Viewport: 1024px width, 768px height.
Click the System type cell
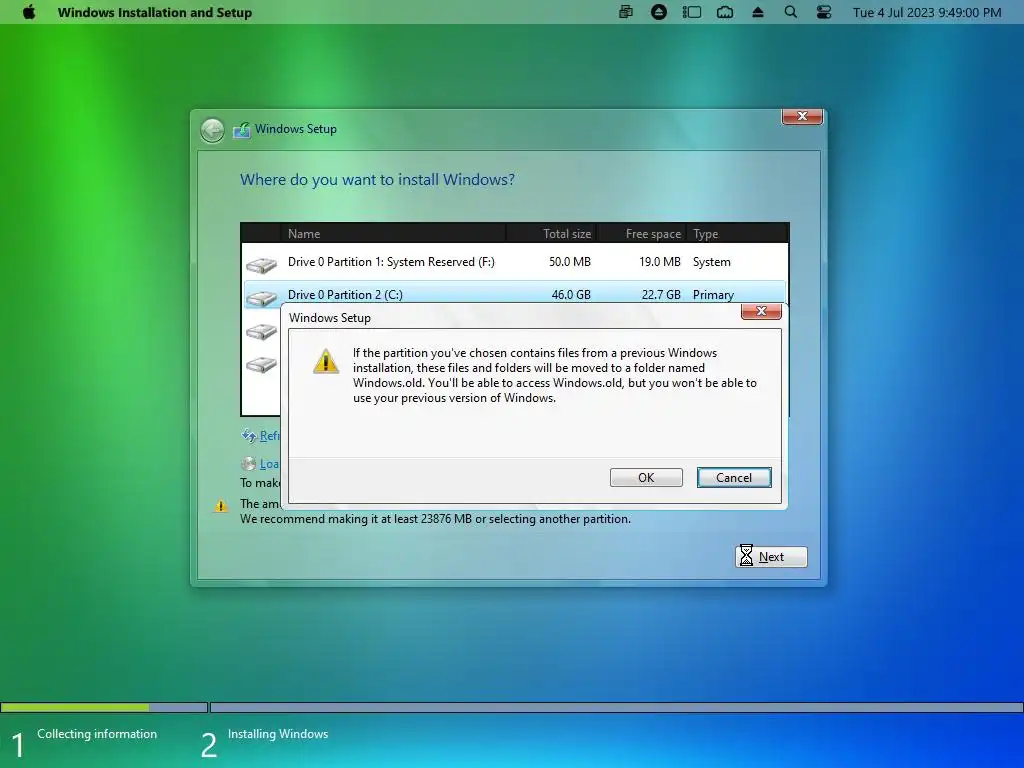712,262
